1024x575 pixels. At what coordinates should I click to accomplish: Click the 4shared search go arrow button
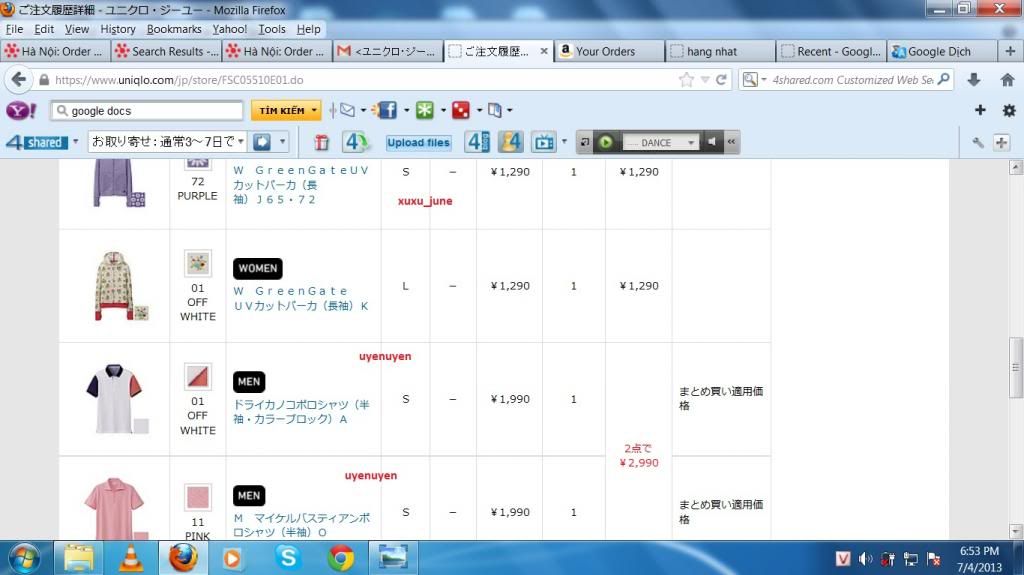coord(262,142)
